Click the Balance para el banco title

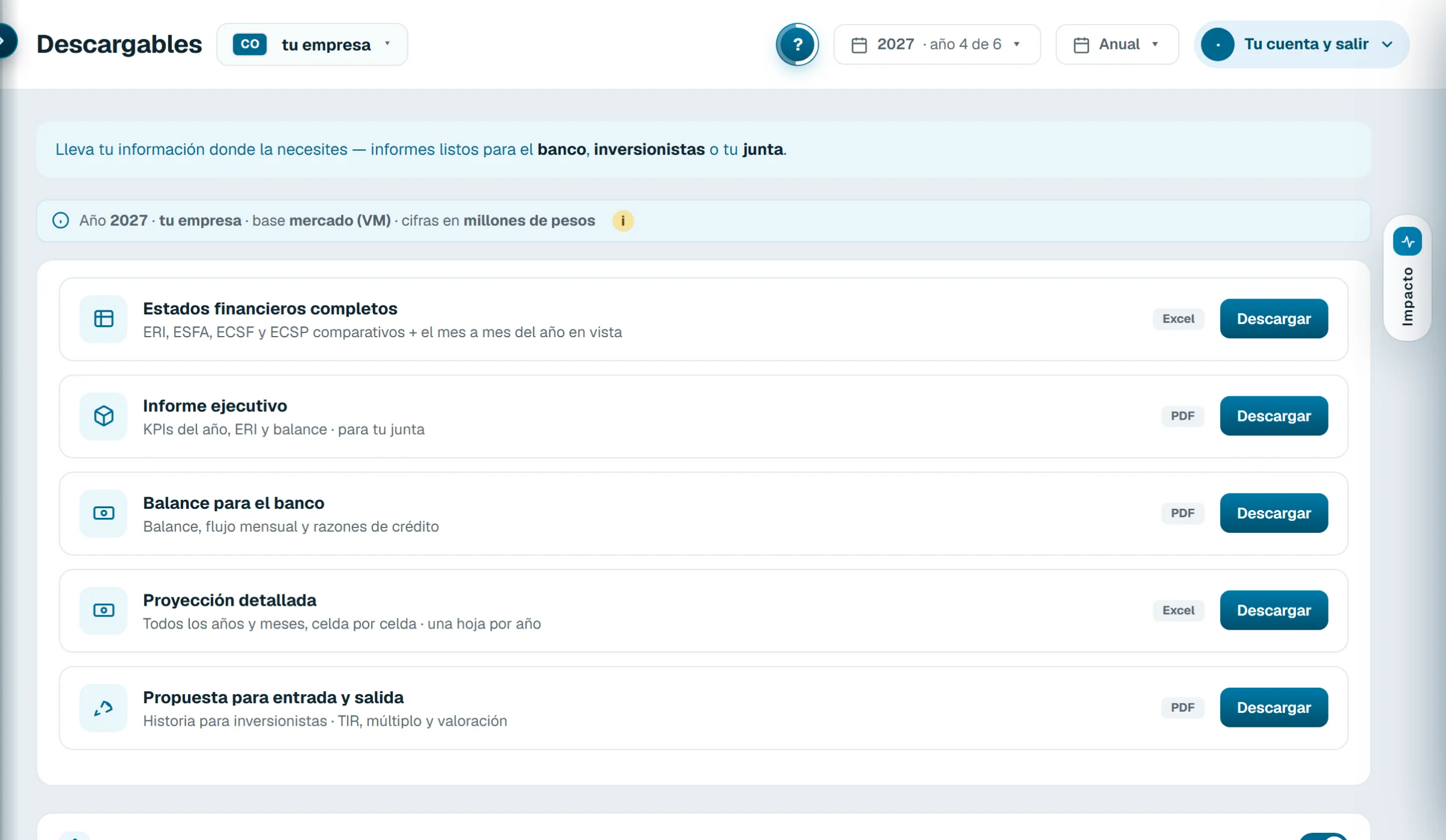click(234, 503)
